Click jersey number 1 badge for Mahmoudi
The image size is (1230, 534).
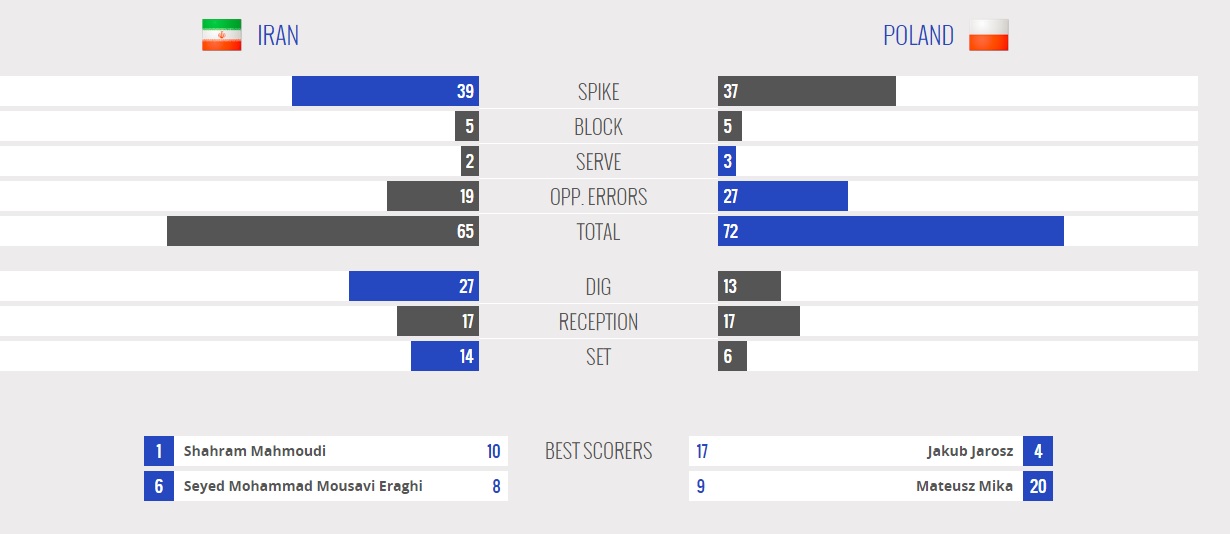pyautogui.click(x=159, y=451)
